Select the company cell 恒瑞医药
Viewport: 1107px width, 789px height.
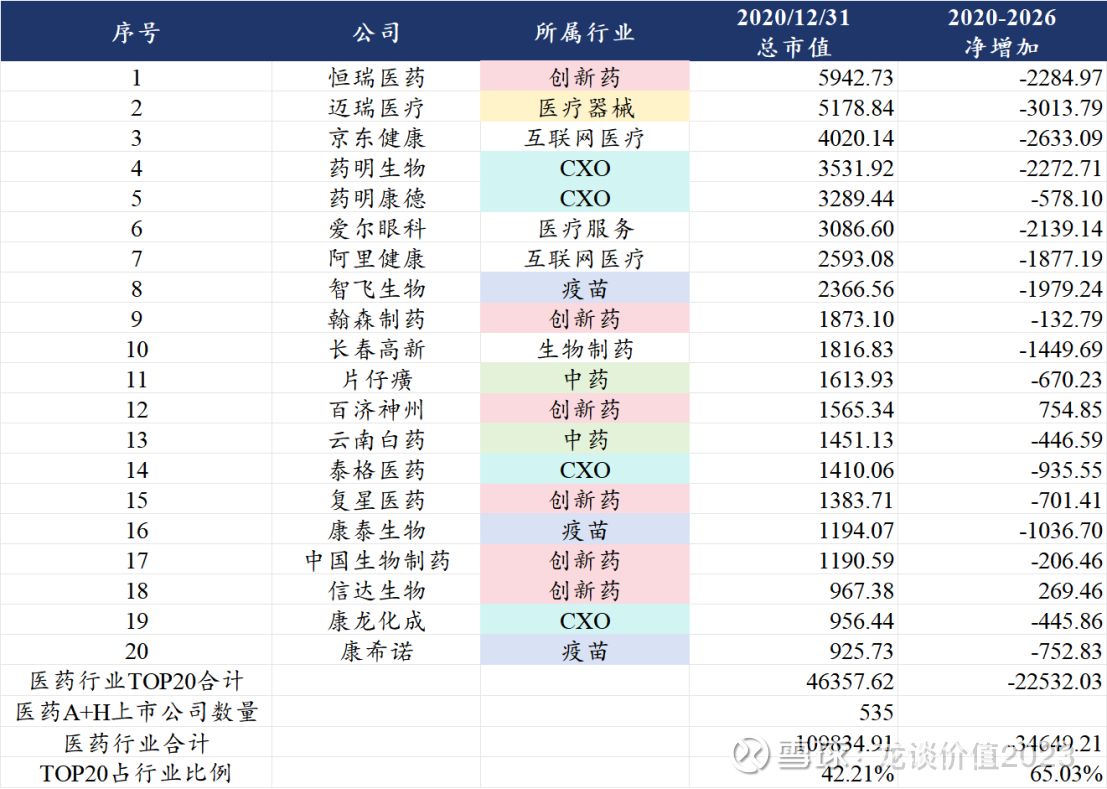click(376, 77)
